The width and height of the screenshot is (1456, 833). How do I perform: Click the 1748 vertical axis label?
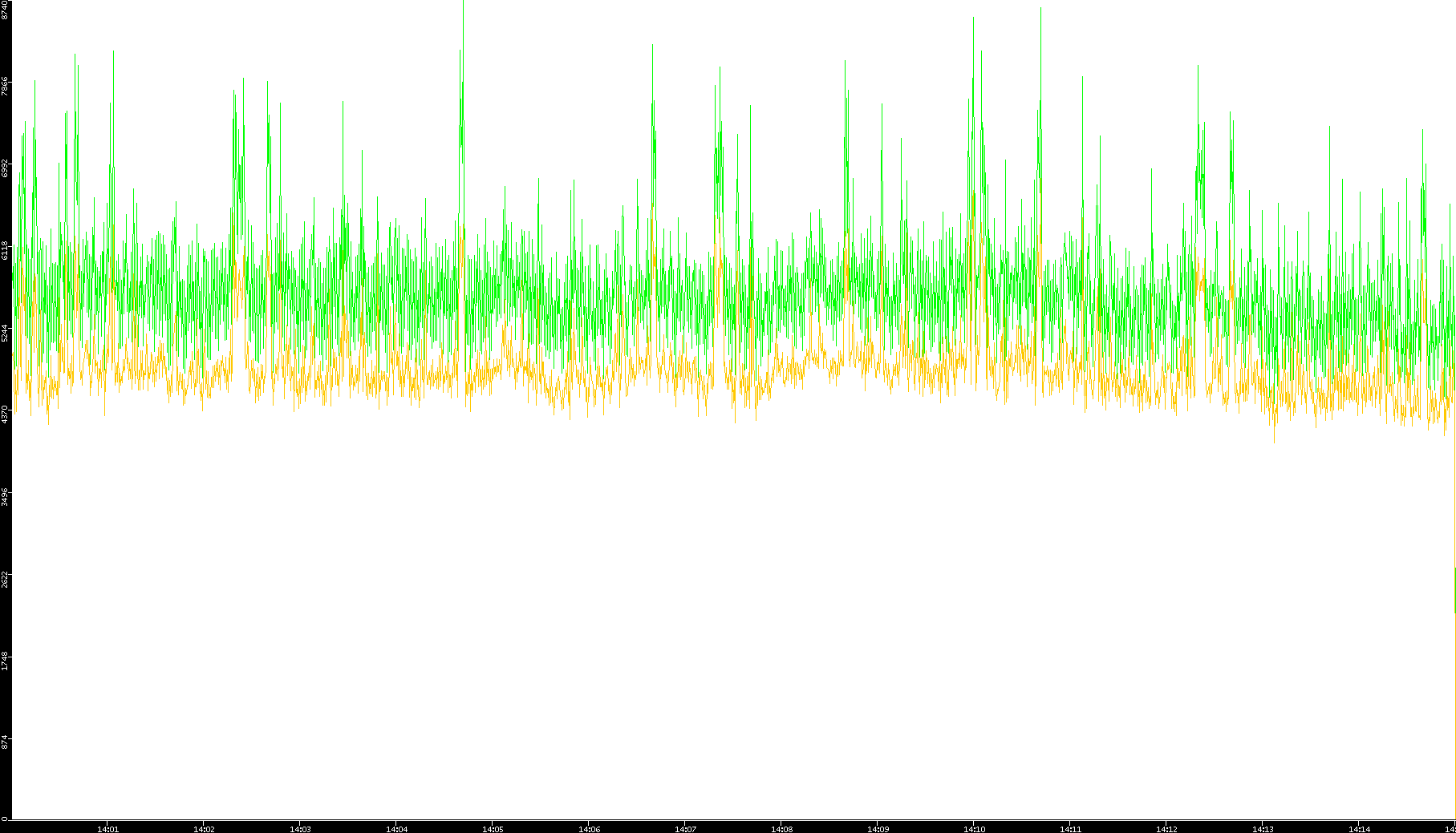click(x=6, y=661)
